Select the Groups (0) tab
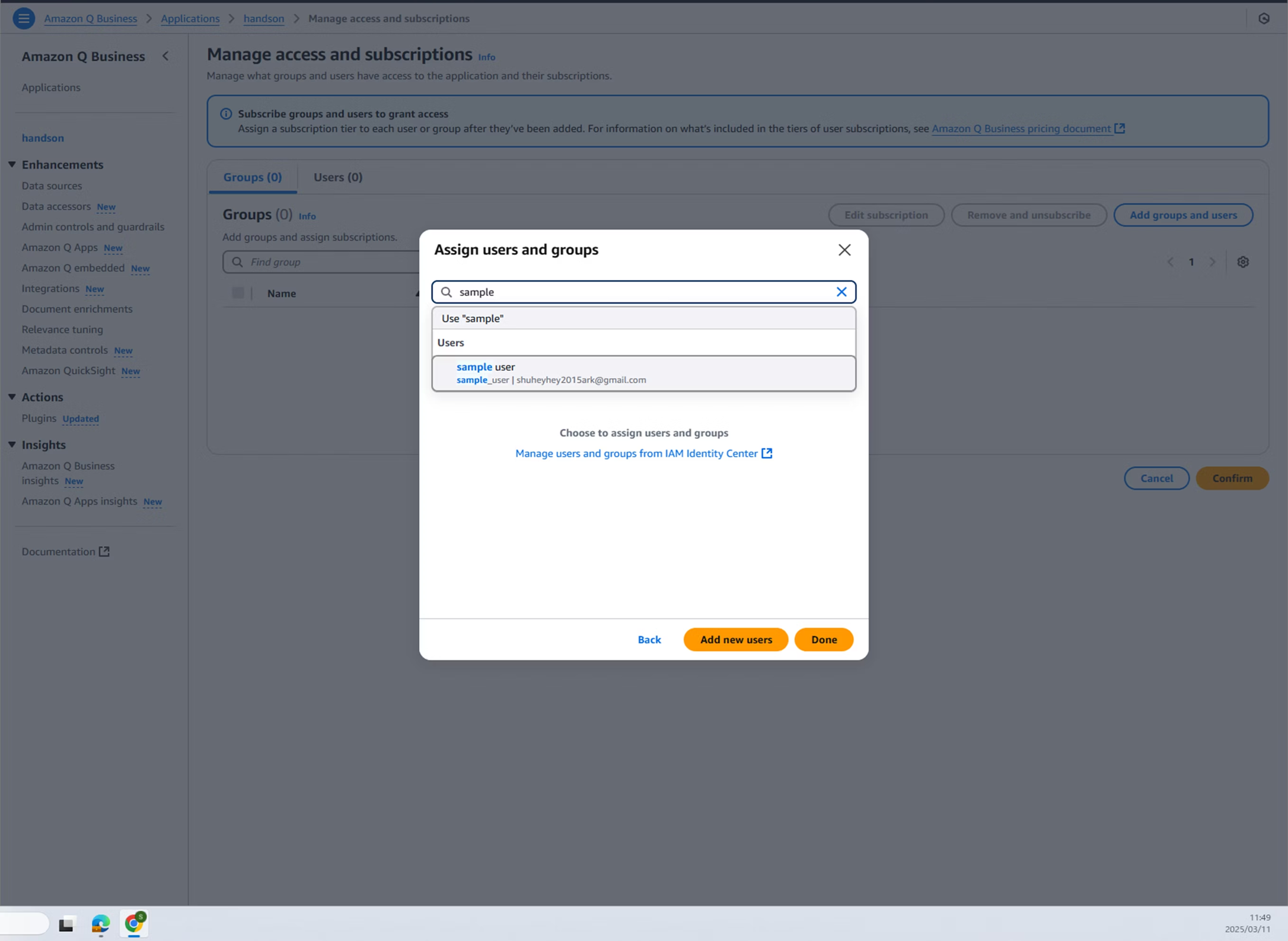Viewport: 1288px width, 941px height. (x=252, y=177)
